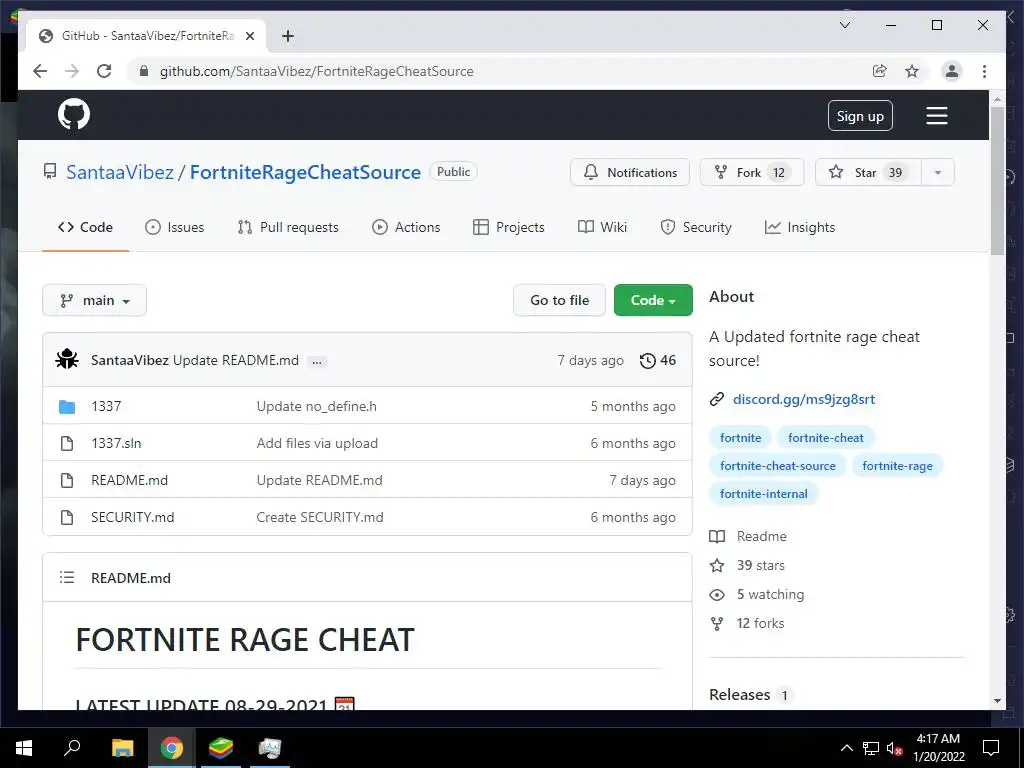Screen dimensions: 1024x768
Task: Open Windows Start menu
Action: pos(24,748)
